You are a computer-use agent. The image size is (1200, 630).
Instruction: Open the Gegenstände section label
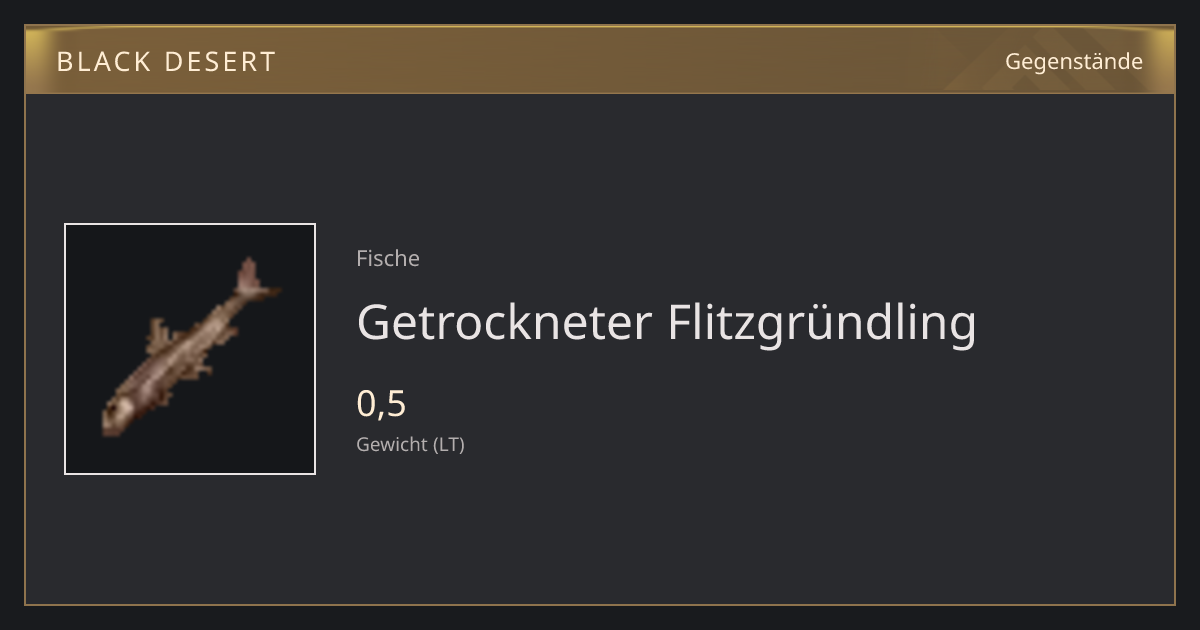[1073, 62]
